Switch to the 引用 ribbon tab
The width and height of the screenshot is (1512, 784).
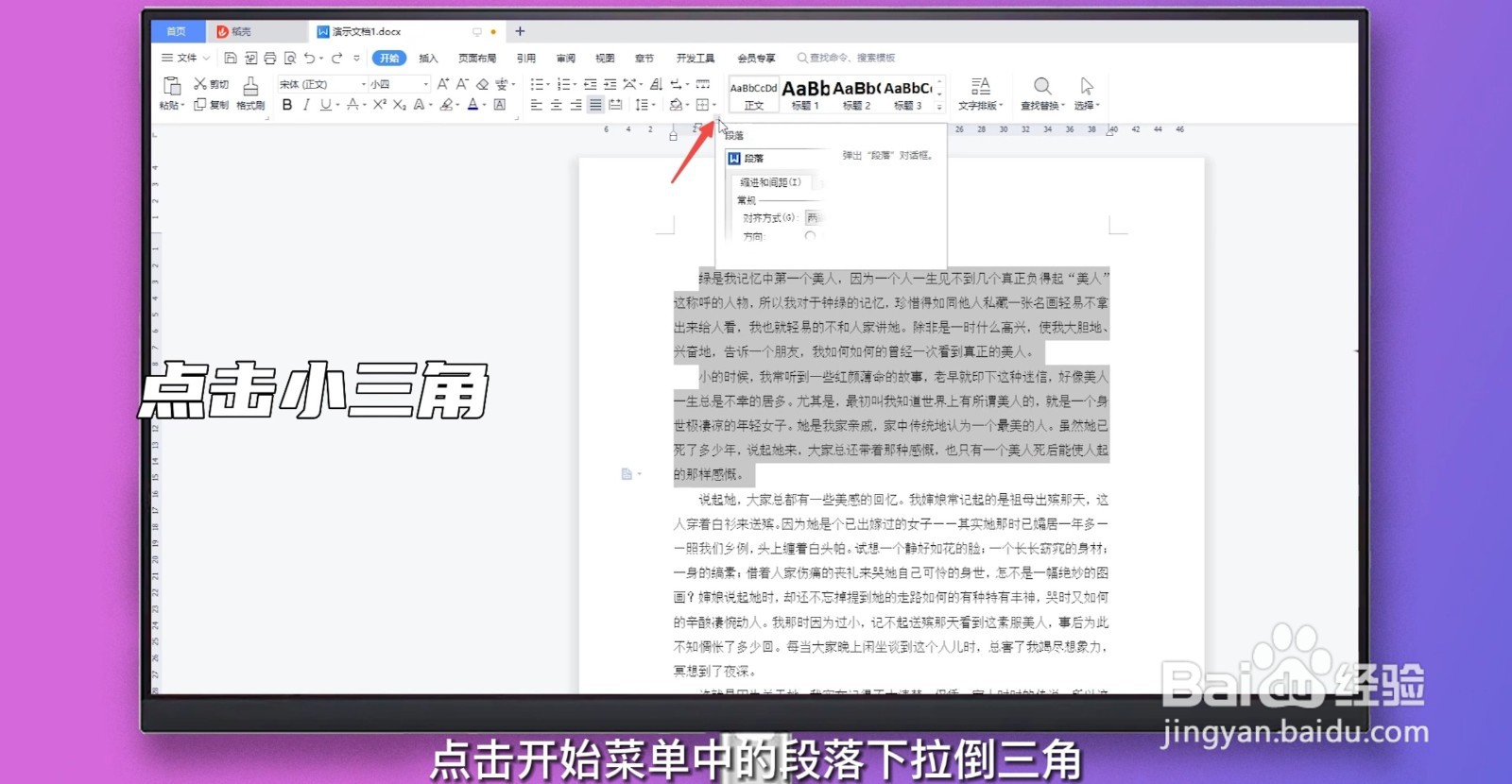click(526, 58)
